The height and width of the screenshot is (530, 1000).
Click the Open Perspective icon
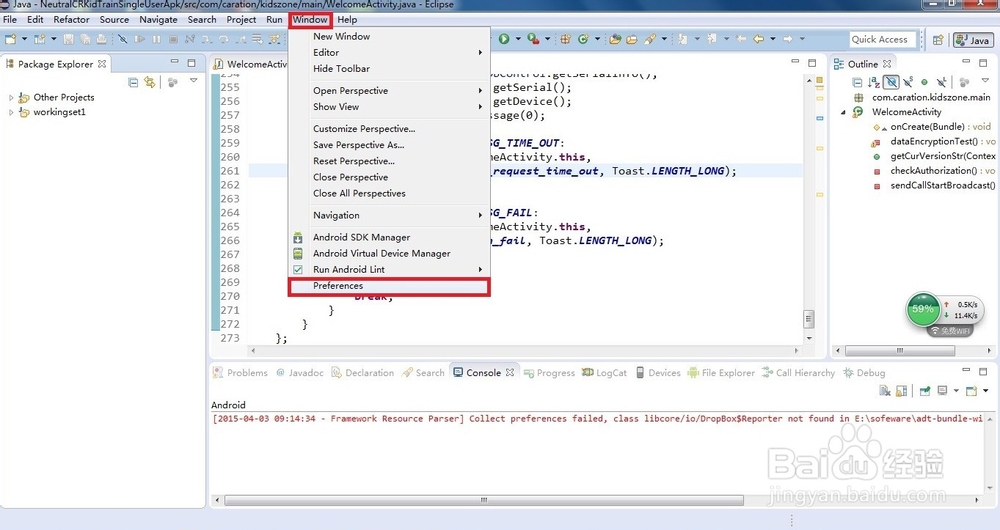938,40
